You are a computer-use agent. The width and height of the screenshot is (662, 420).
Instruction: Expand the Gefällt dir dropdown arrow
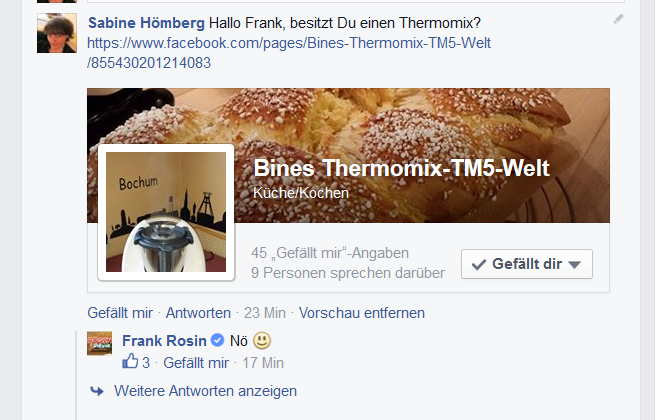tap(575, 265)
